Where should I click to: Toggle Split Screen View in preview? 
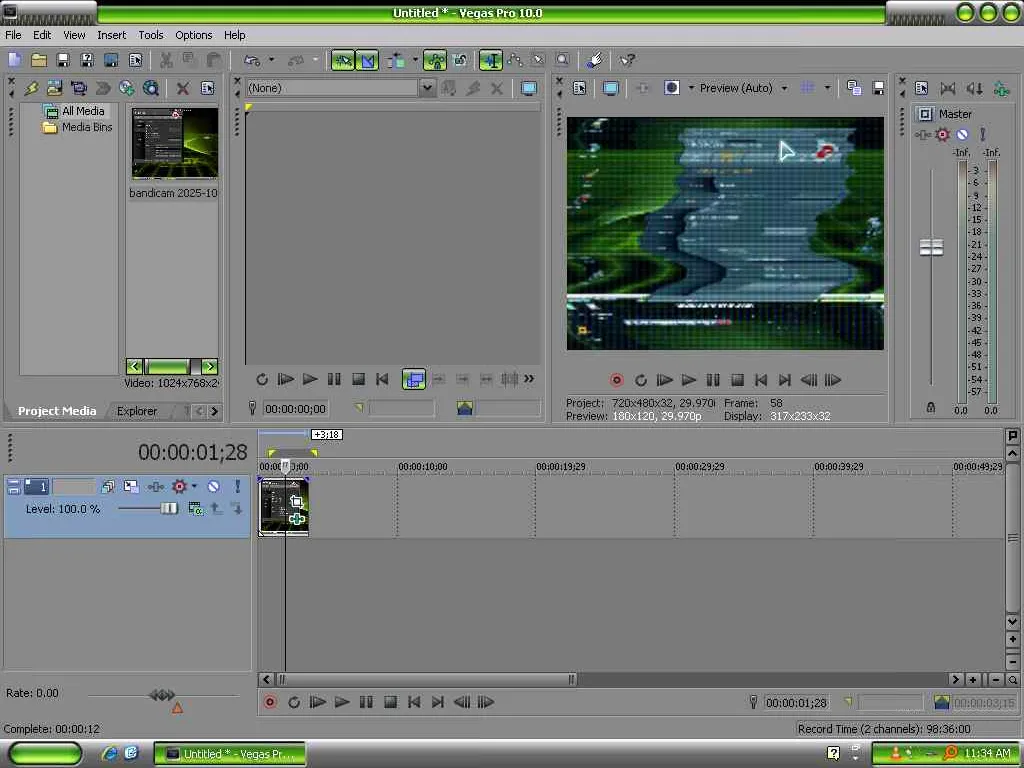pyautogui.click(x=672, y=88)
